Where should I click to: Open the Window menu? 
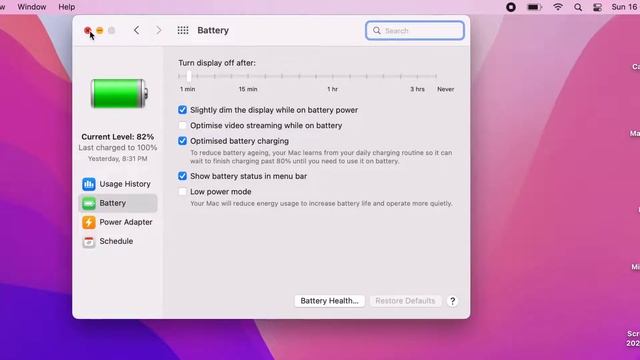coord(31,7)
